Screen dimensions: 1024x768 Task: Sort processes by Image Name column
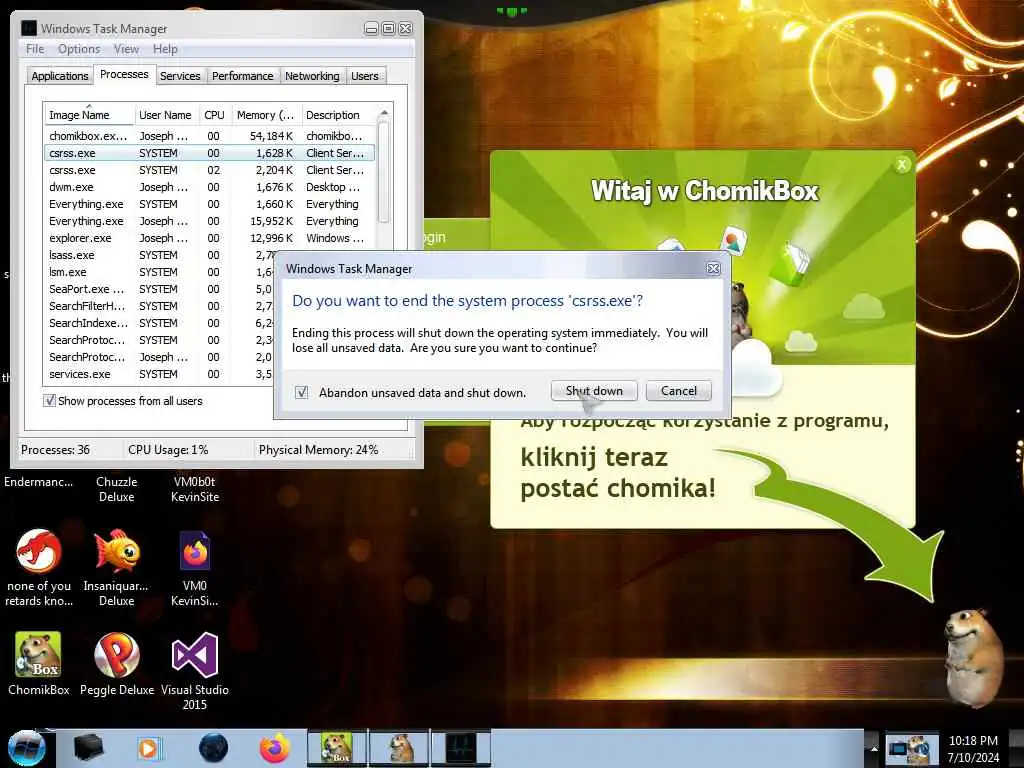click(88, 115)
